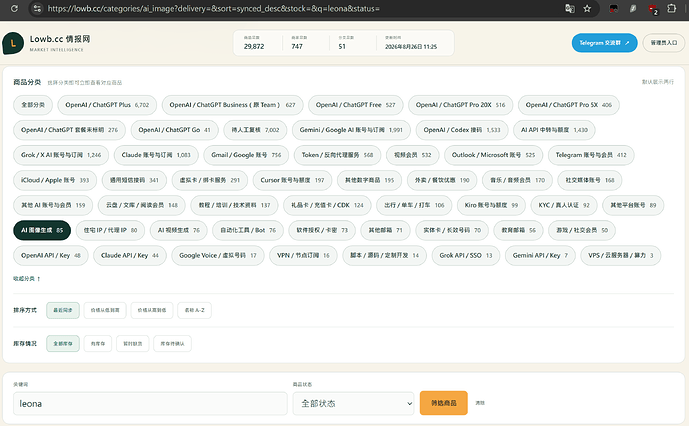Select Kiro 账号与额度 chip

tap(491, 205)
